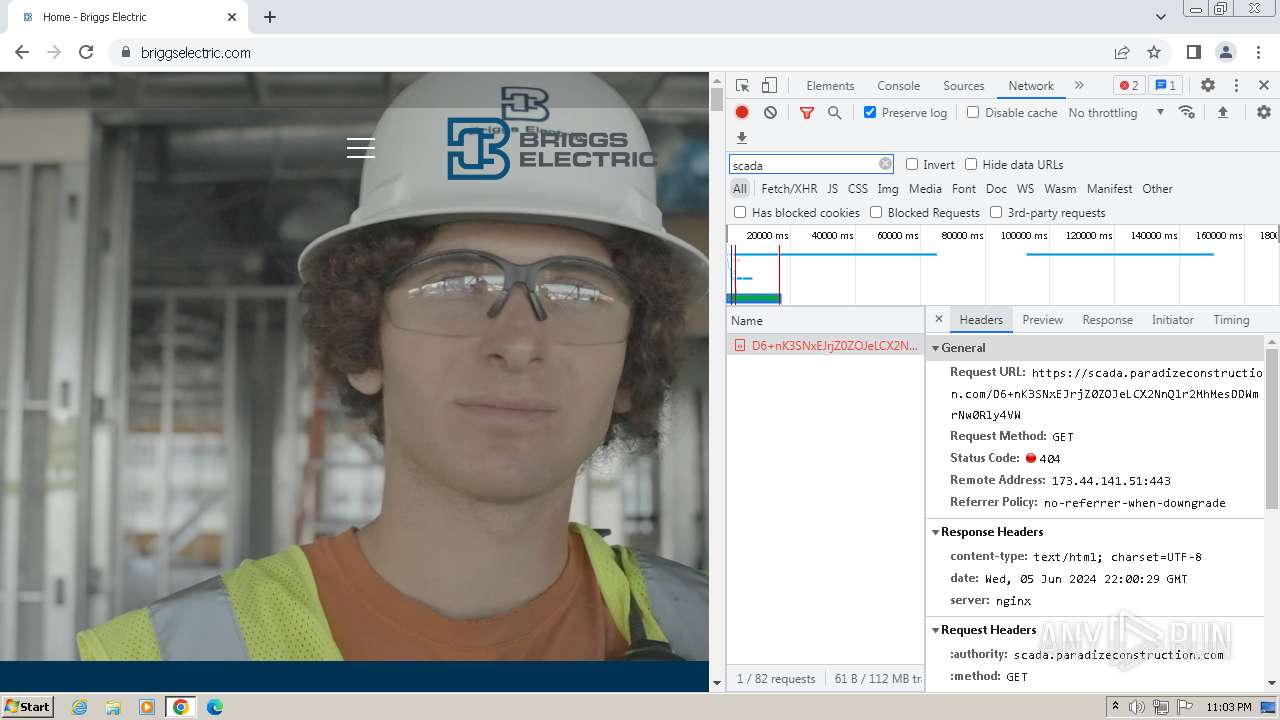Image resolution: width=1280 pixels, height=720 pixels.
Task: Close the request details pane
Action: point(938,319)
